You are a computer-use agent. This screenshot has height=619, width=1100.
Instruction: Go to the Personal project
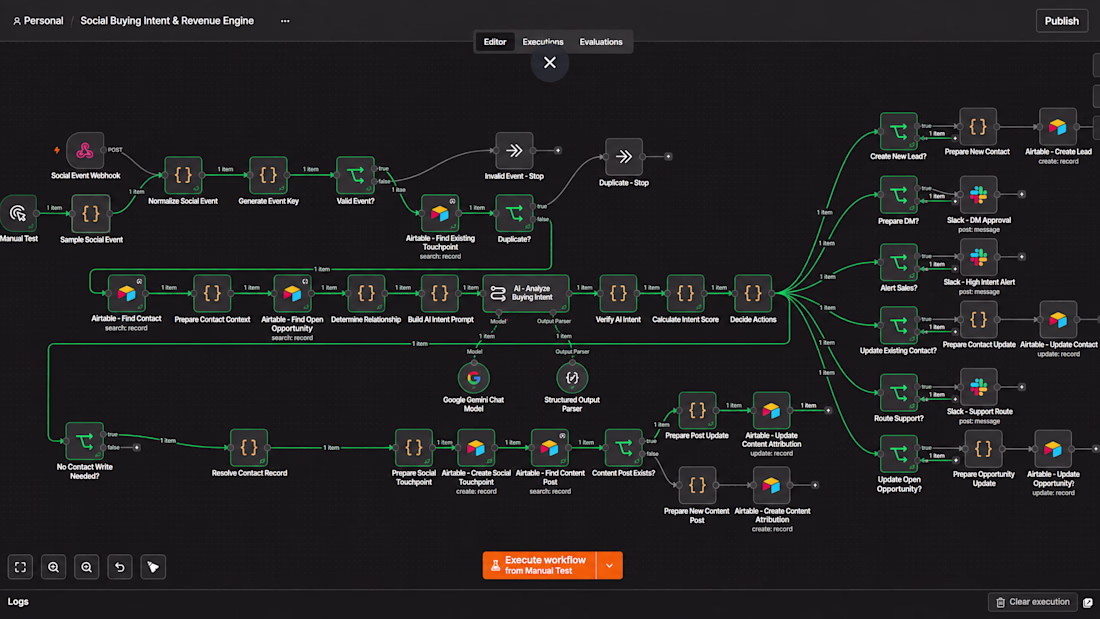39,21
